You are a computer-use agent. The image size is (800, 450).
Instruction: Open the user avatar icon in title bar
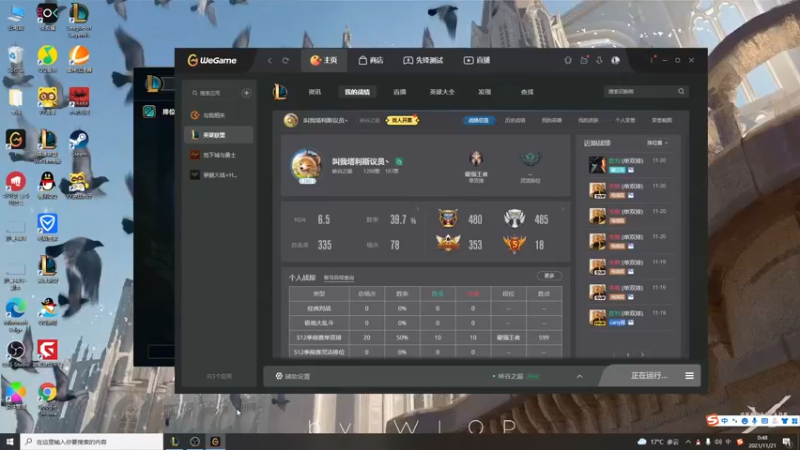[616, 60]
